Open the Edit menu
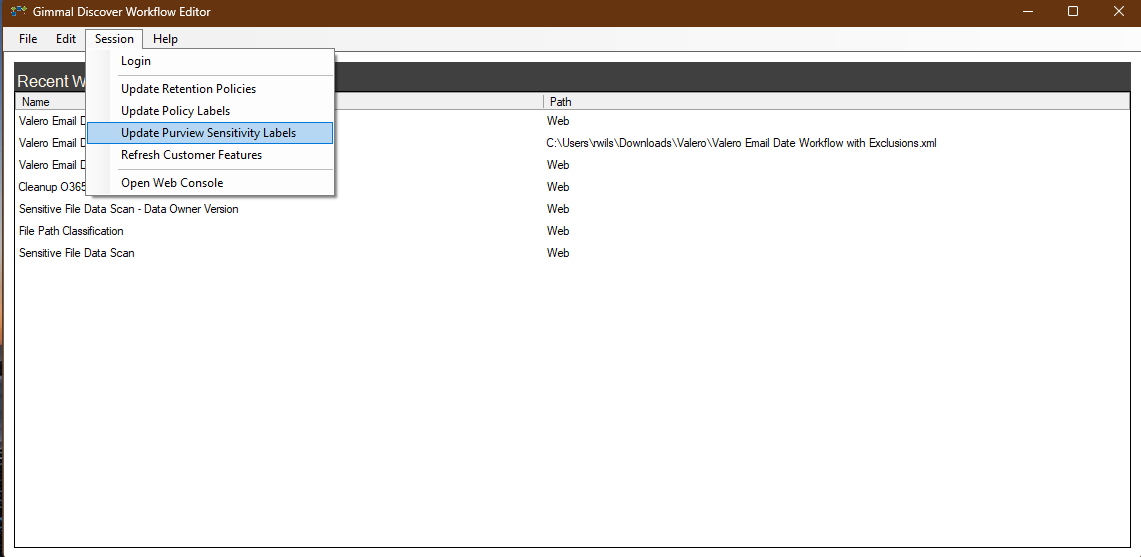This screenshot has height=557, width=1141. pos(66,39)
